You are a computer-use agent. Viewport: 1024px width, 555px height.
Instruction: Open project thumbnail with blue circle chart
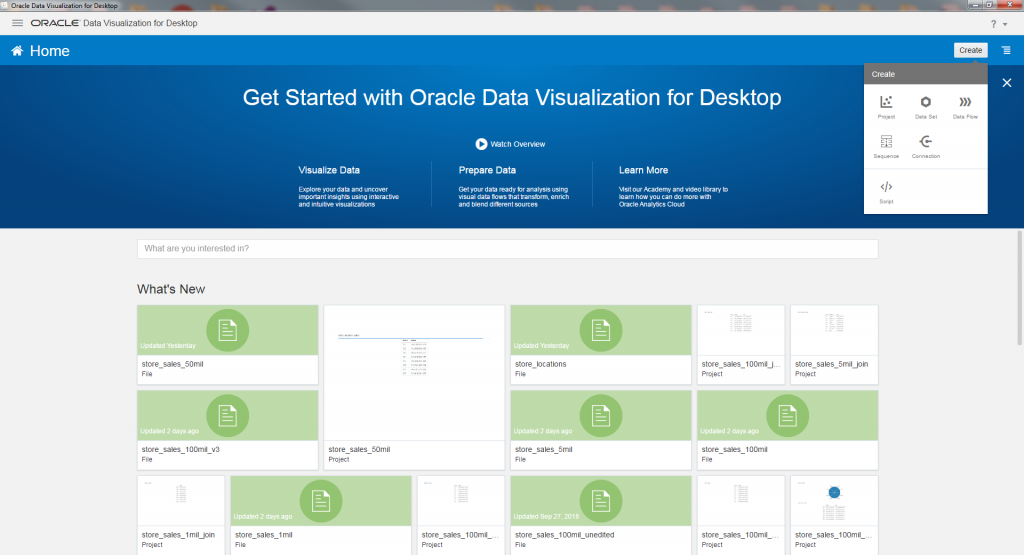point(834,501)
